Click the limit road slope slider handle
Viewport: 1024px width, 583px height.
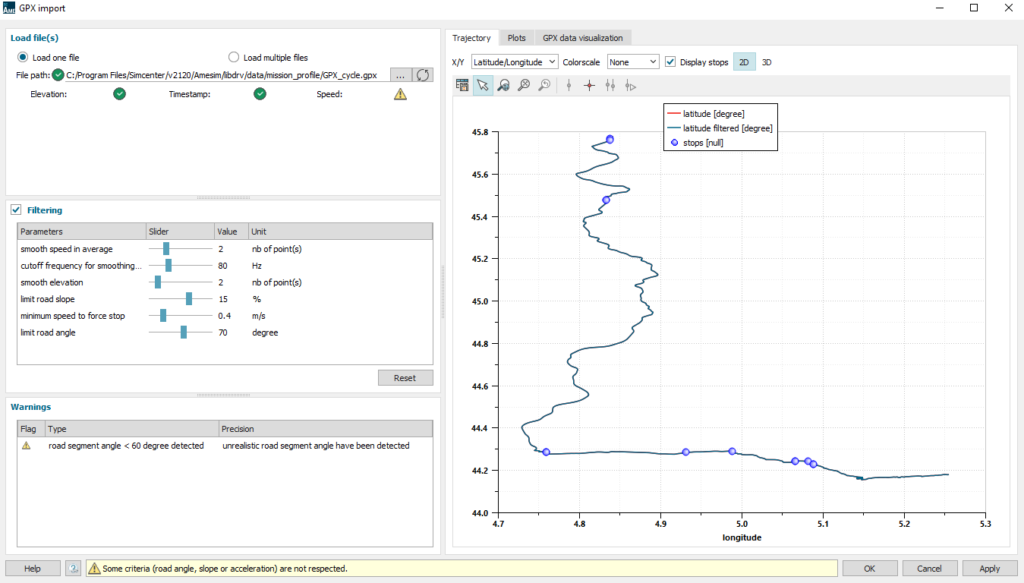point(188,299)
